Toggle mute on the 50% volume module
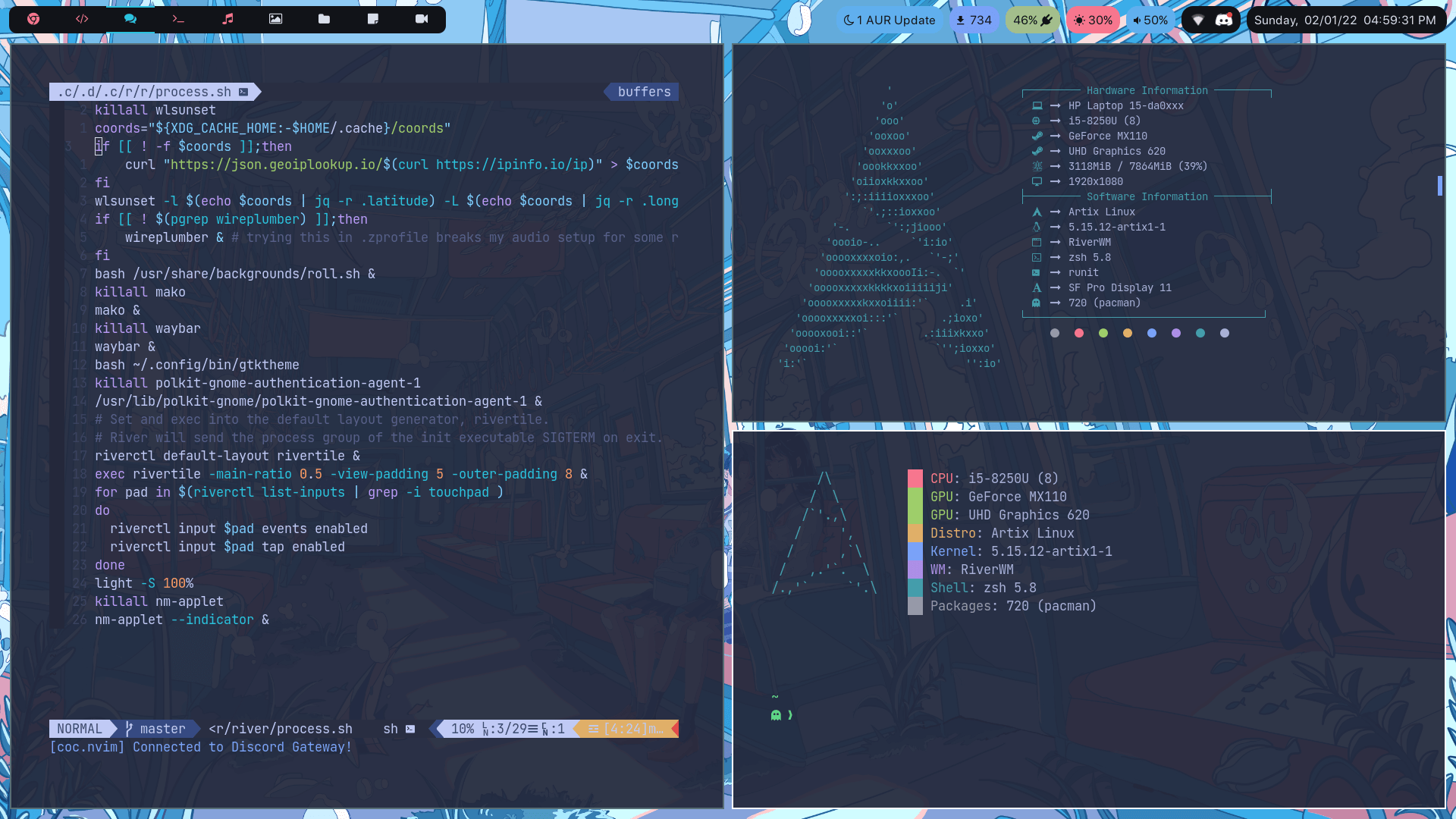Viewport: 1456px width, 819px height. coord(1151,20)
